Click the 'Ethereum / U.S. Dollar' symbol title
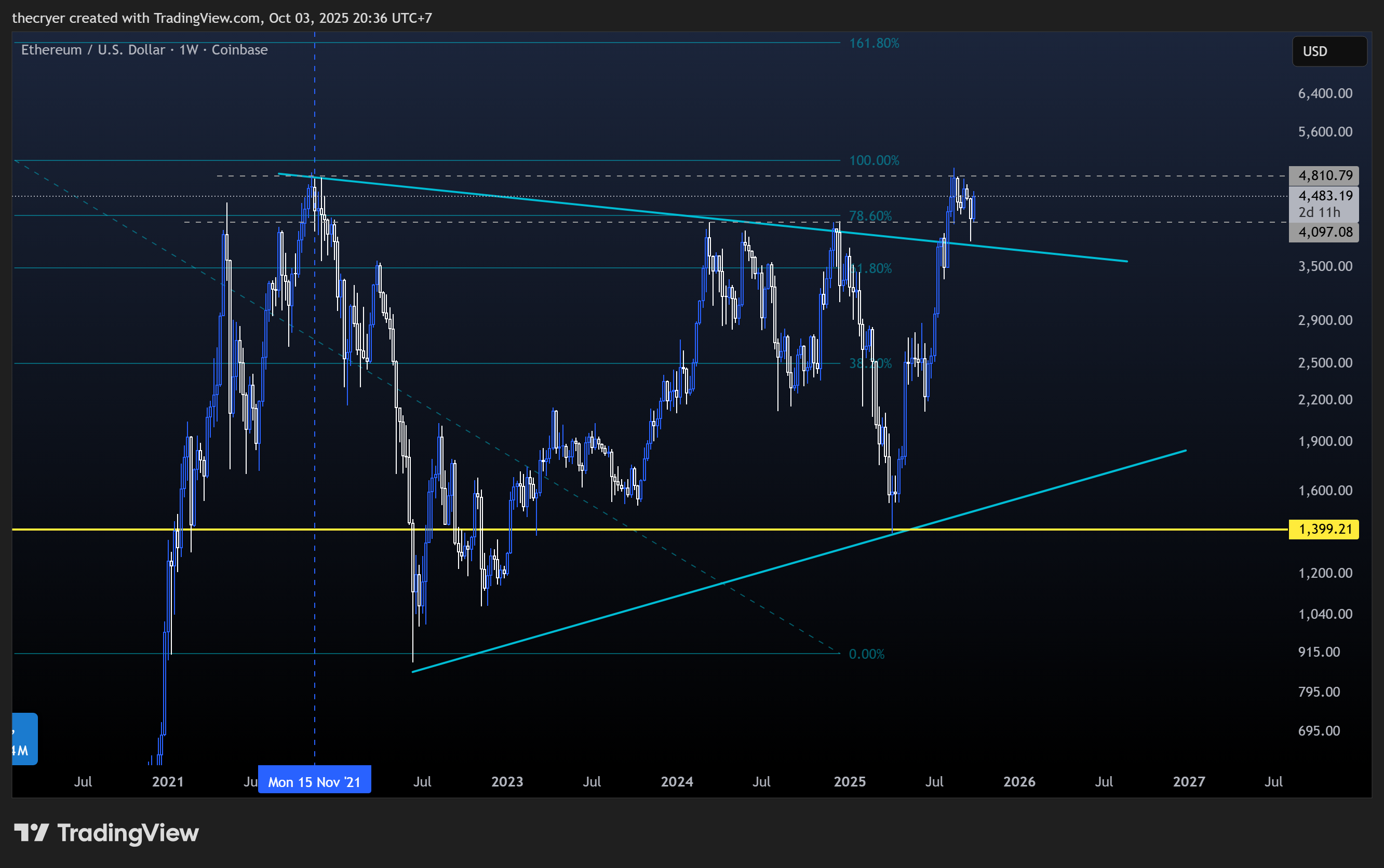1384x868 pixels. point(93,50)
